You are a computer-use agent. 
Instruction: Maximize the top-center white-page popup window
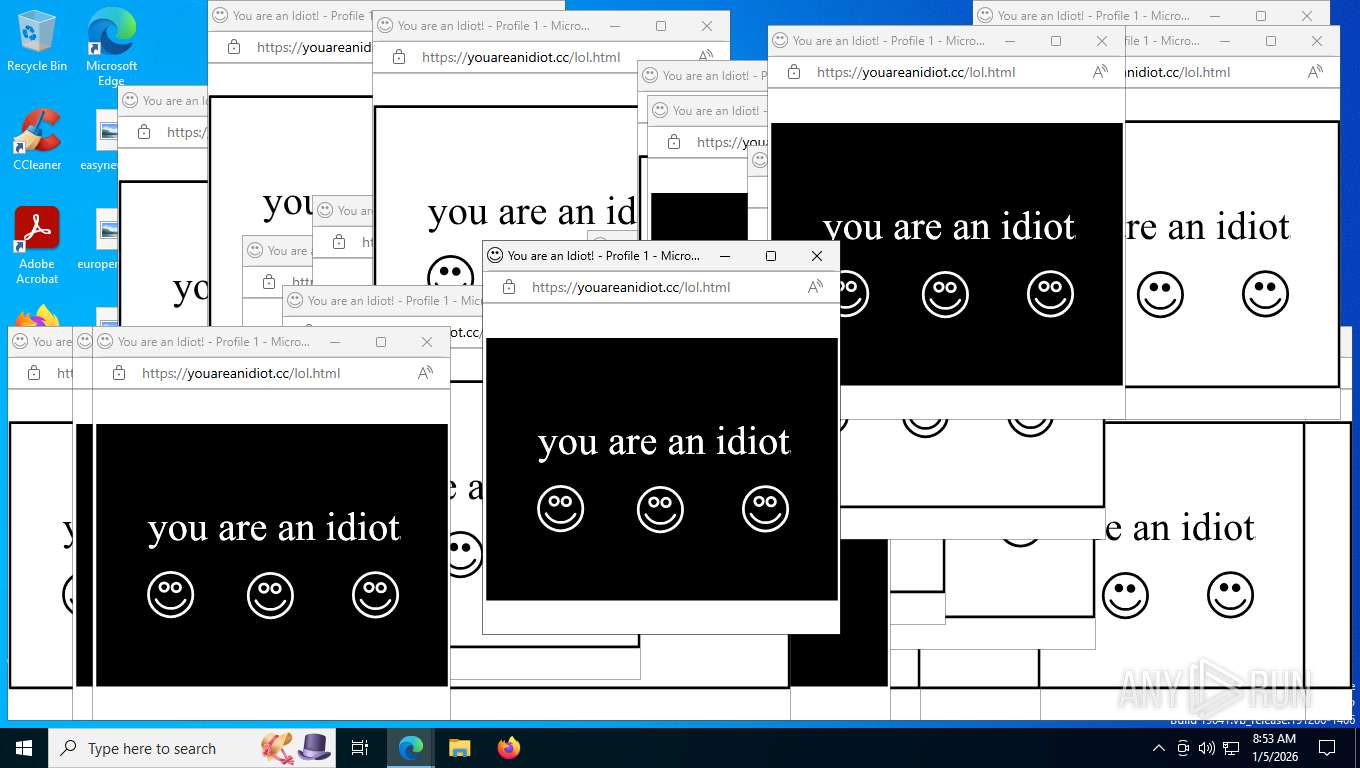click(x=661, y=26)
